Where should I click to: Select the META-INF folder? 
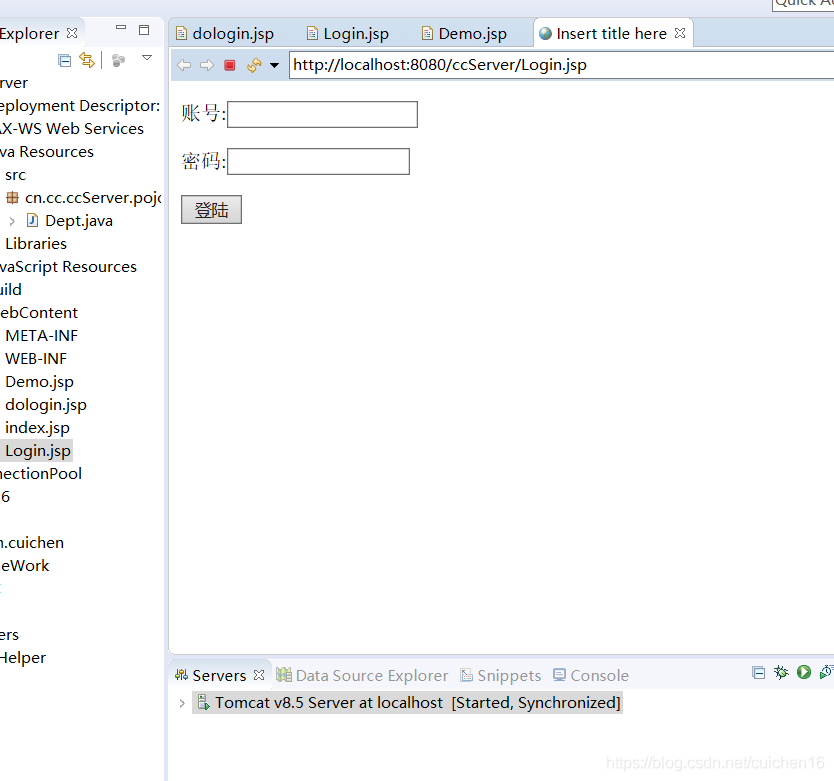tap(41, 336)
